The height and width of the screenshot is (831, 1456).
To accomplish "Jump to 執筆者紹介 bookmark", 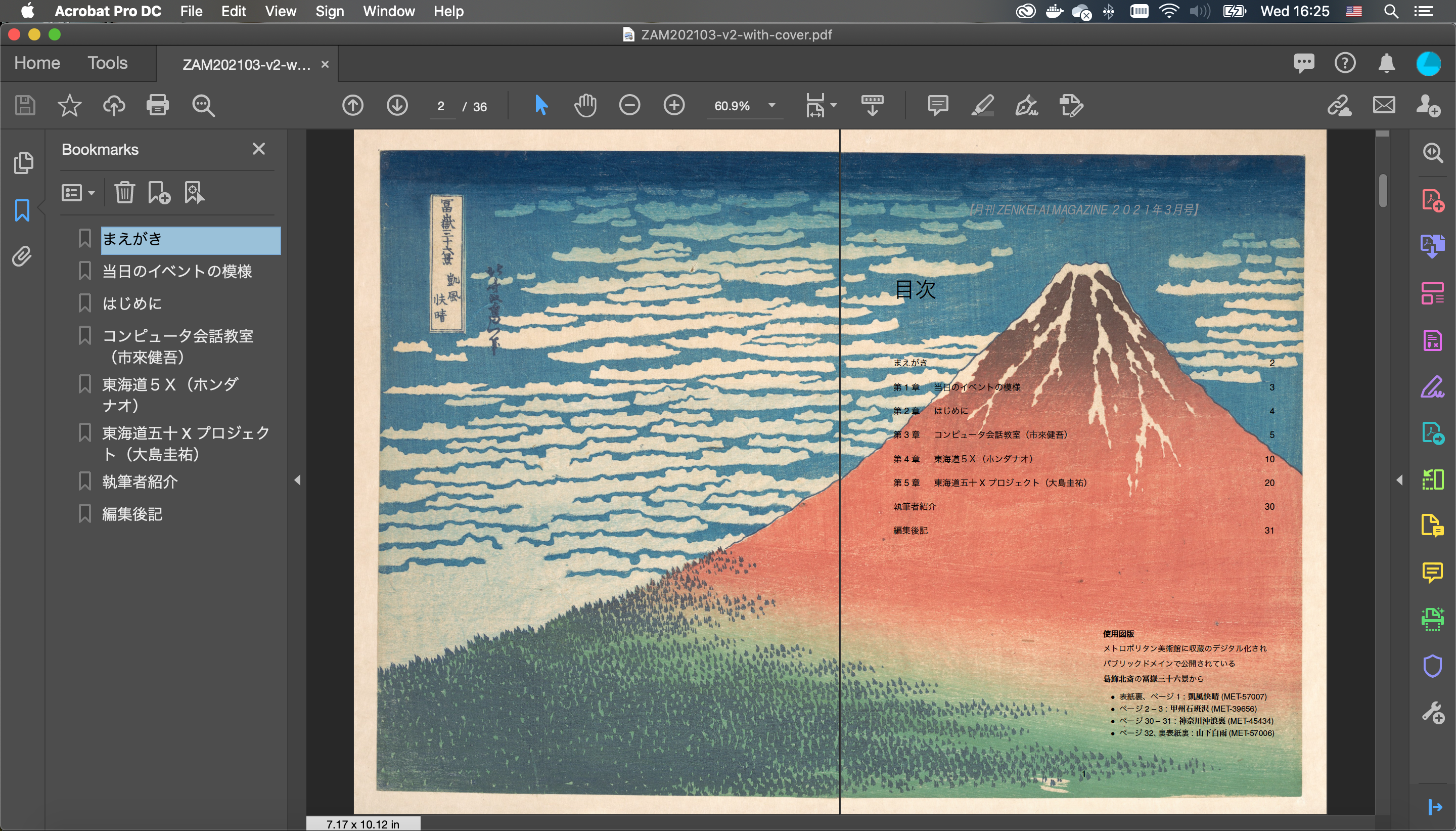I will 140,482.
